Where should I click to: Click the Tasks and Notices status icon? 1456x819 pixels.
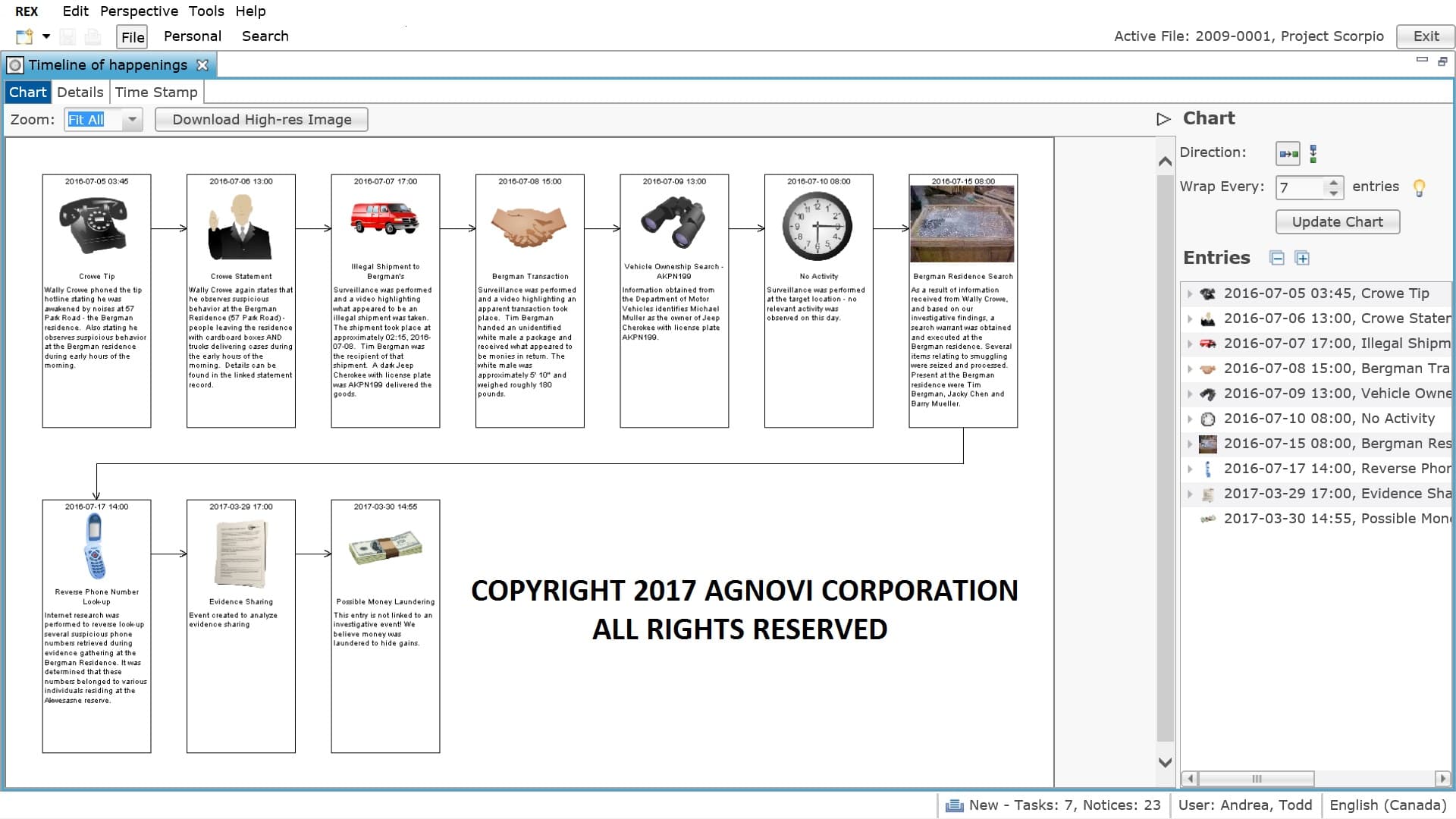(x=955, y=805)
